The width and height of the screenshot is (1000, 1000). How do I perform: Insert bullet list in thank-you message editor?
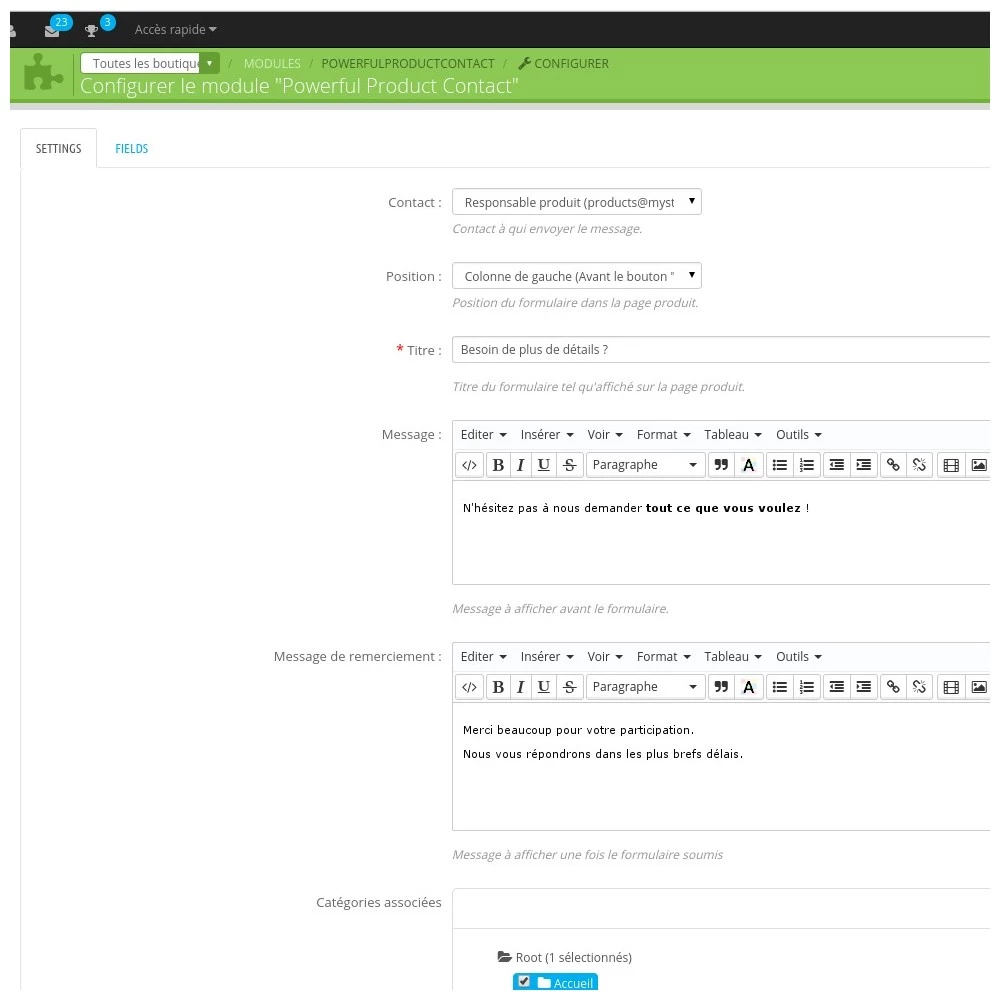click(779, 687)
